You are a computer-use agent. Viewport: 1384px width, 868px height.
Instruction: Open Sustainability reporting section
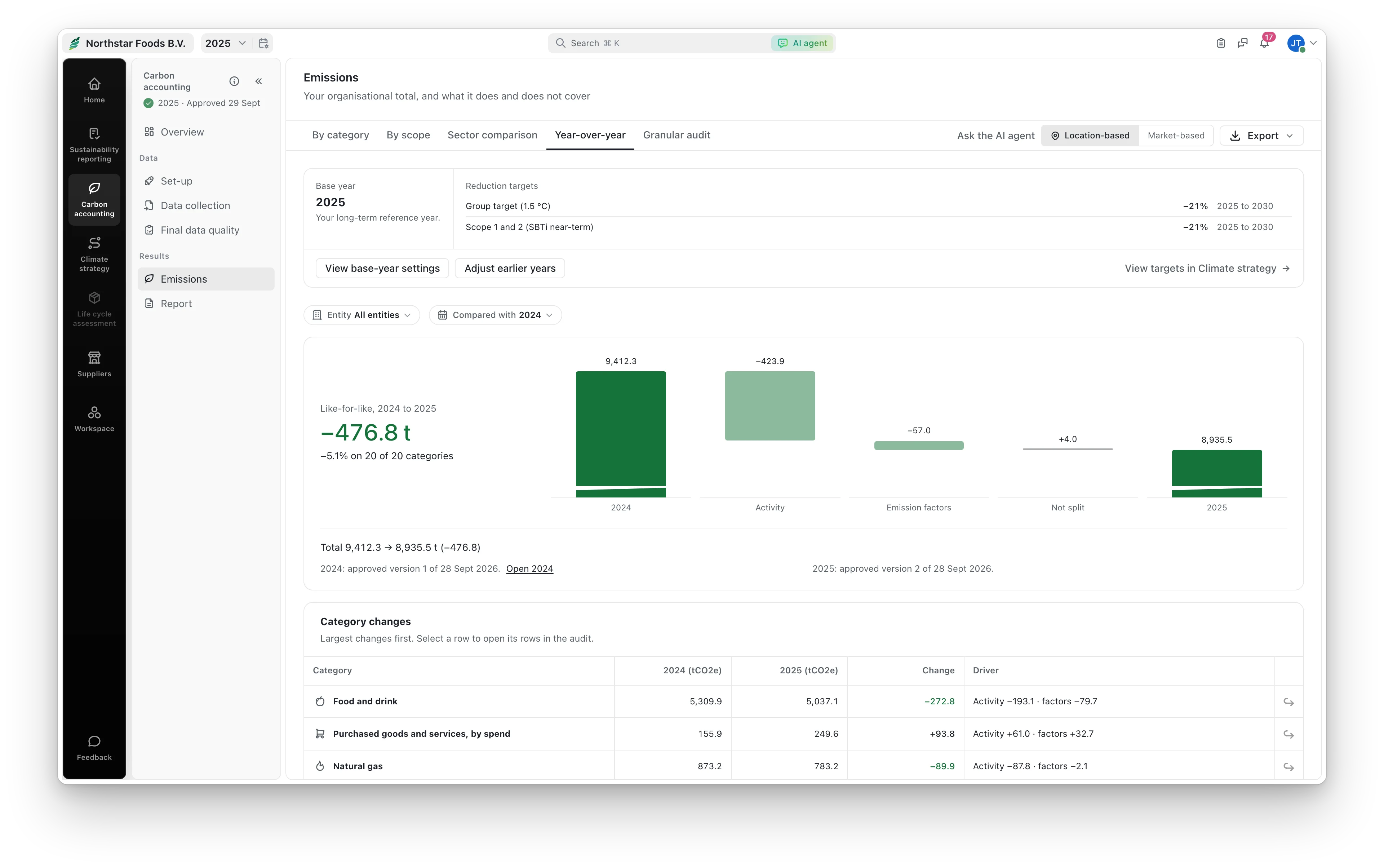pyautogui.click(x=94, y=145)
